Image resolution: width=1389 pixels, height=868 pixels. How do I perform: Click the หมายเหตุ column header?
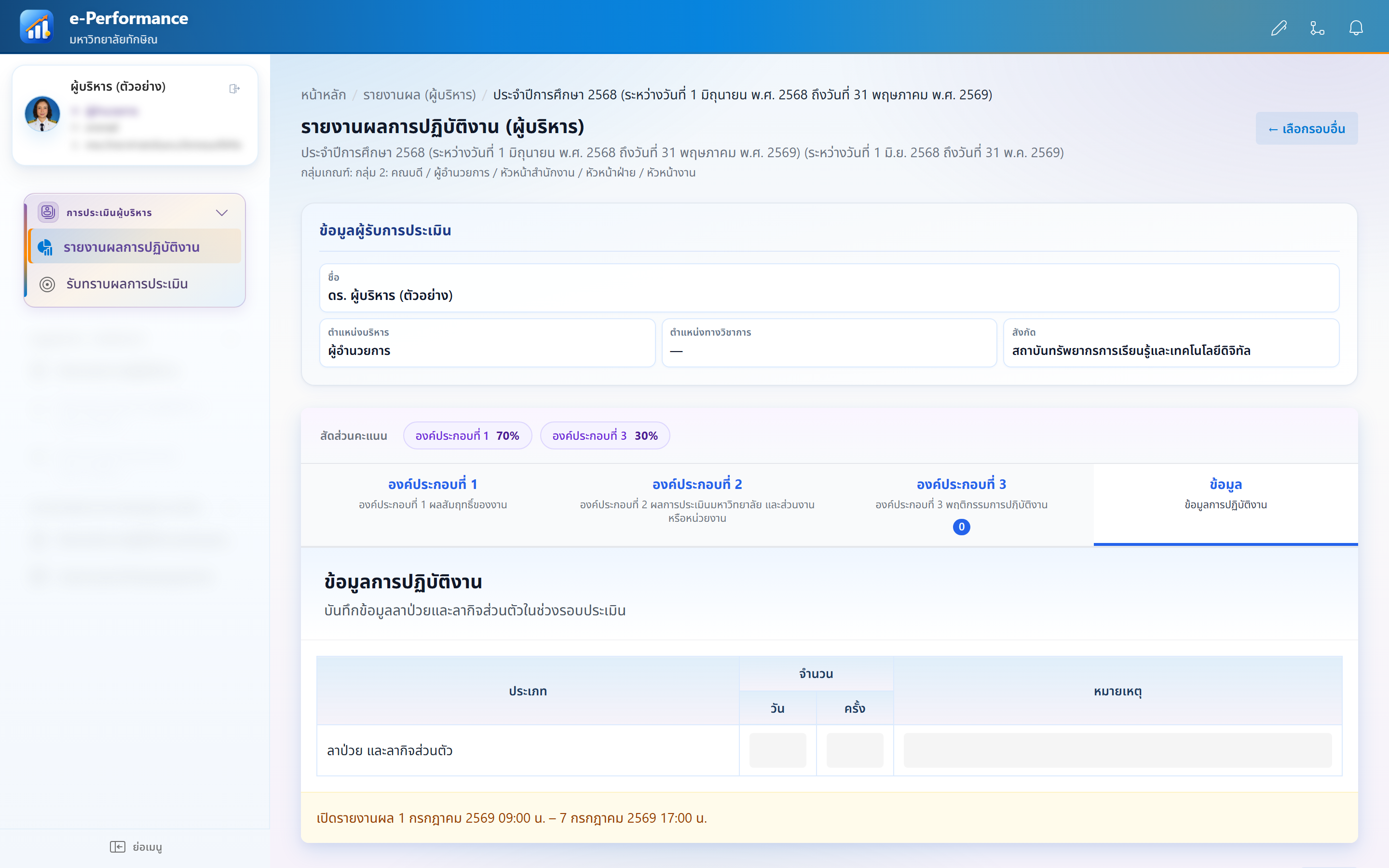click(x=1117, y=691)
